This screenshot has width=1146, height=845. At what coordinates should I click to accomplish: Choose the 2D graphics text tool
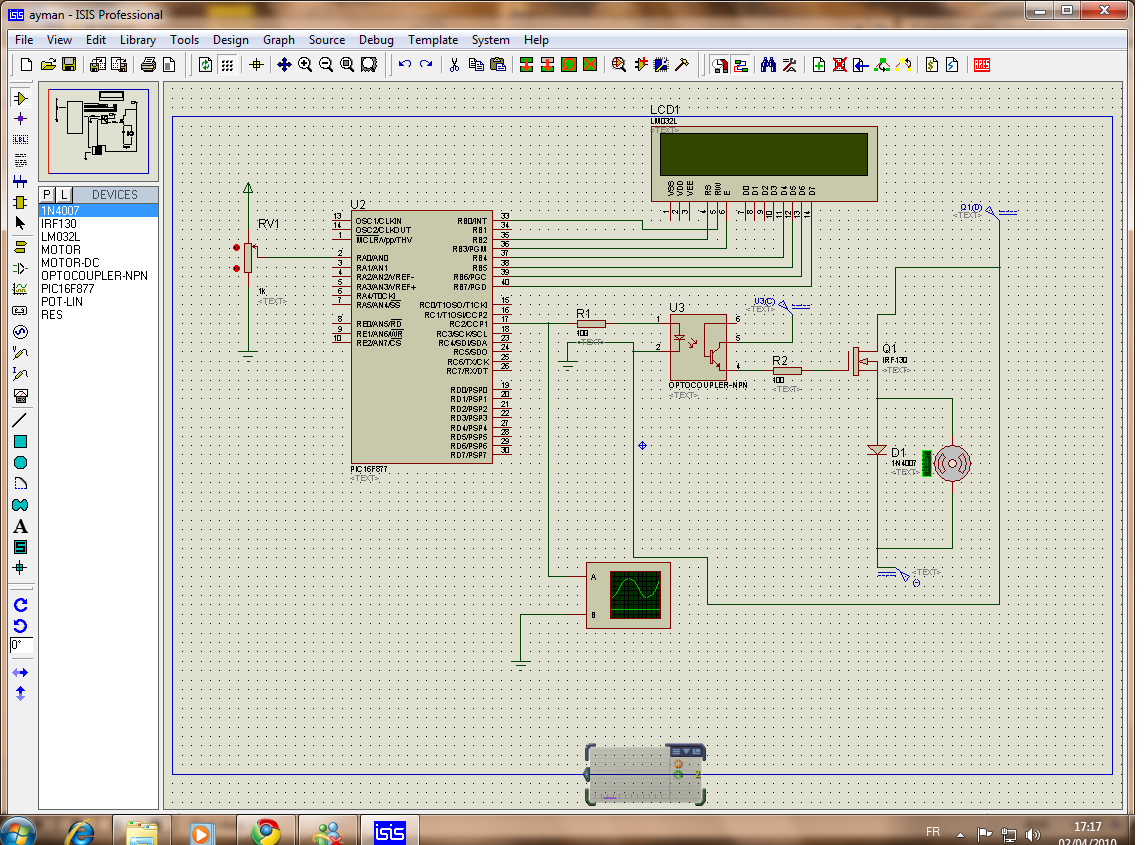20,526
